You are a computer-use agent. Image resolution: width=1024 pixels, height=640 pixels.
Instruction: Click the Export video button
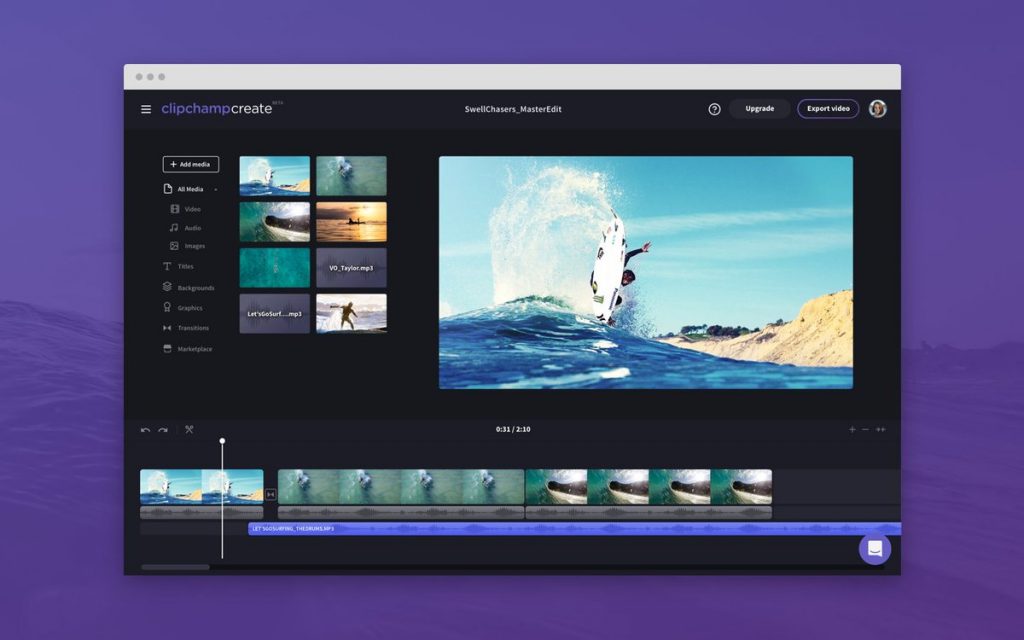click(x=828, y=109)
